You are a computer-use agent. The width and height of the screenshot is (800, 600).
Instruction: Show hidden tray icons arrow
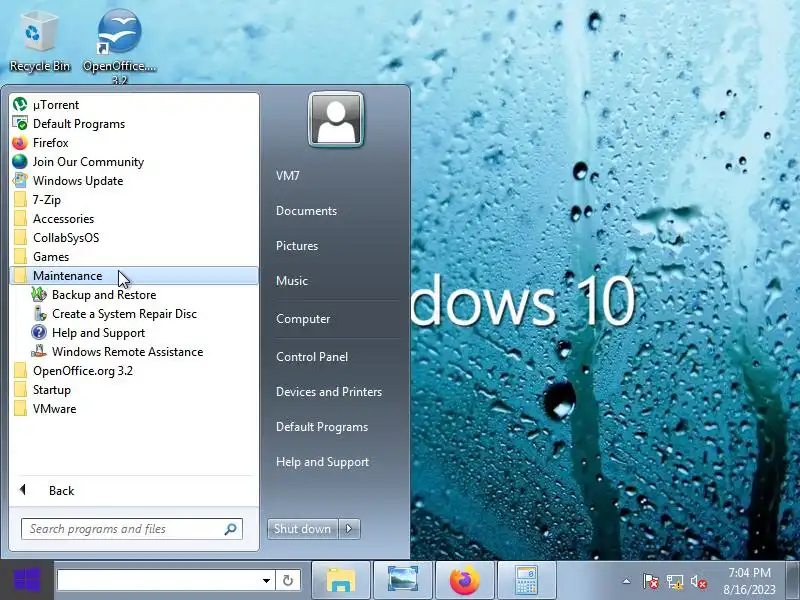[x=627, y=581]
